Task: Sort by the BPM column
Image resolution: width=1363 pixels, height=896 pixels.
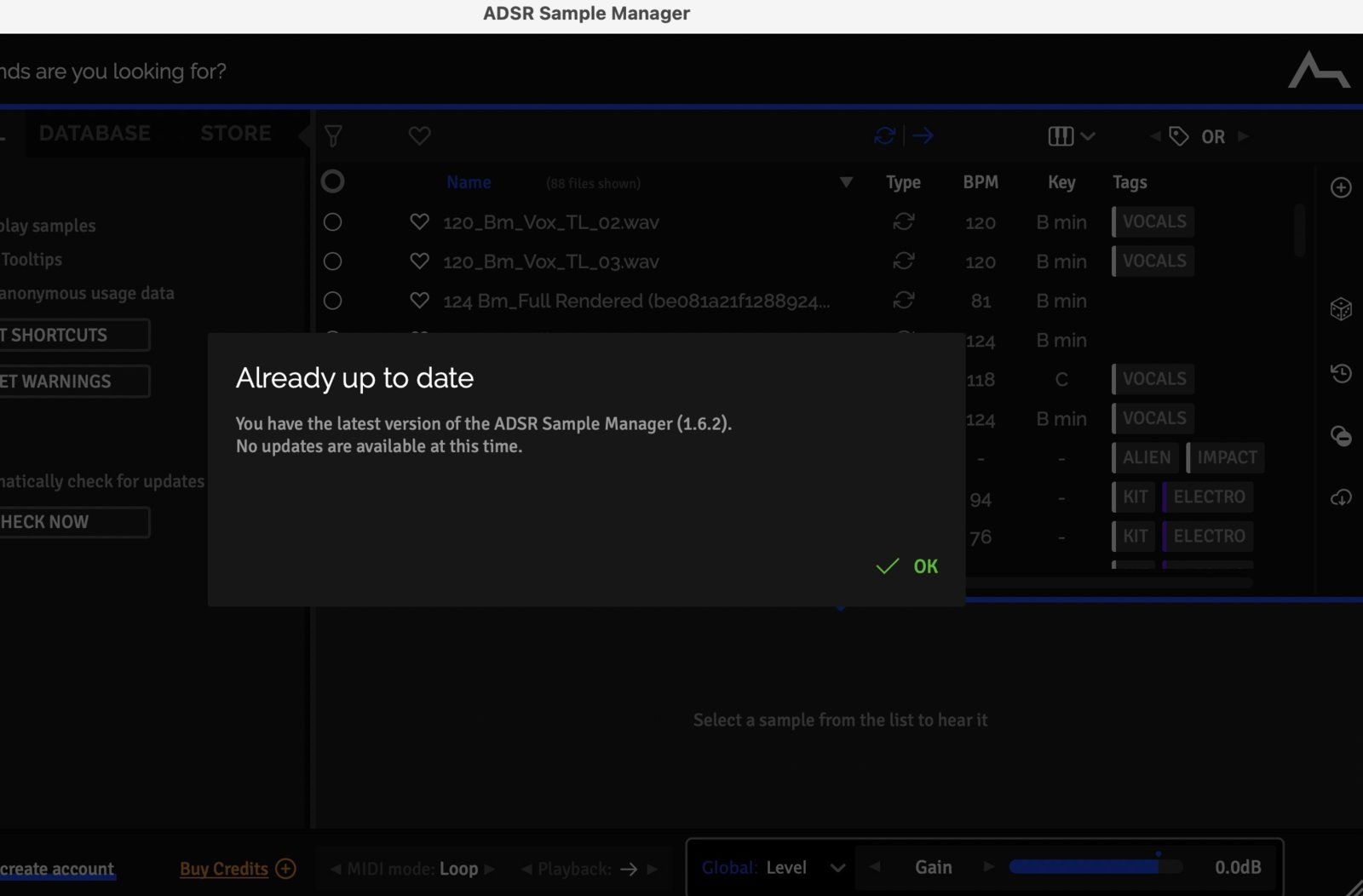Action: (981, 182)
